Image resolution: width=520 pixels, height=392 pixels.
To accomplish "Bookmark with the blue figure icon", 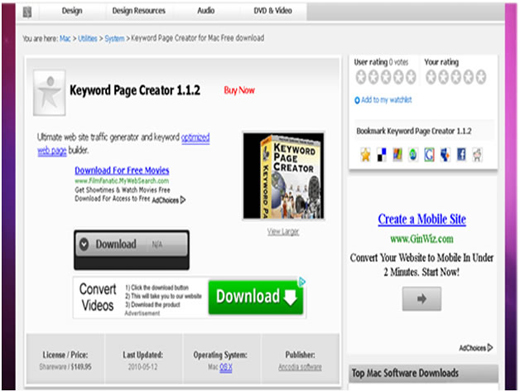I will tap(445, 155).
